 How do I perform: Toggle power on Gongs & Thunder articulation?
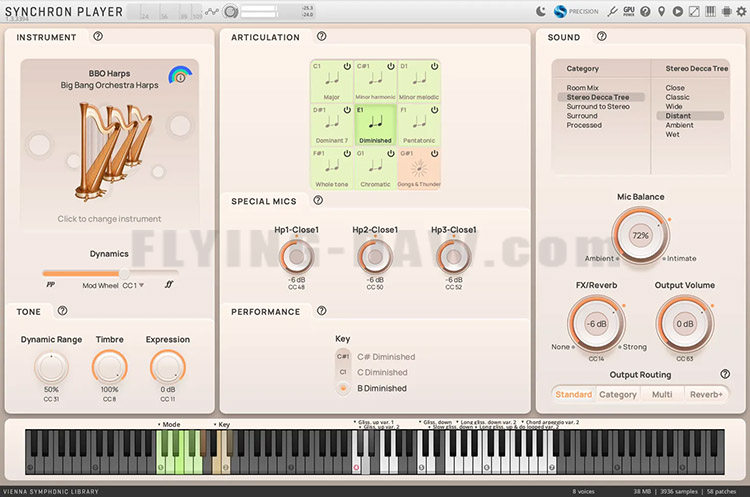point(434,154)
